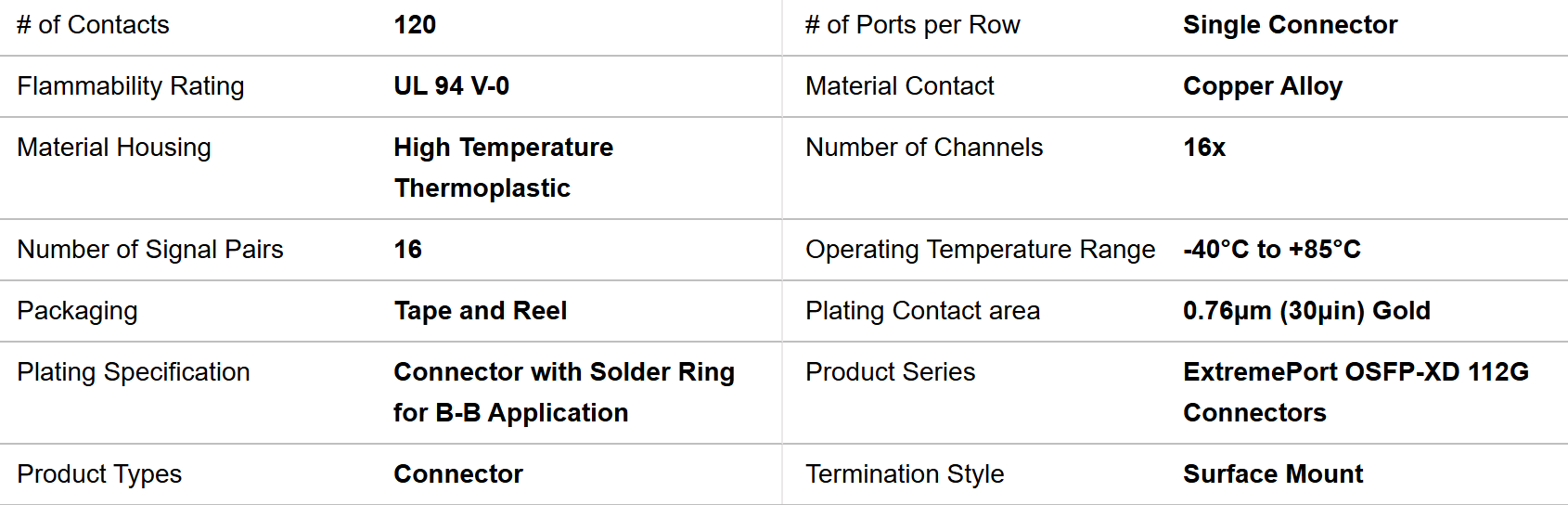This screenshot has height=505, width=1568.
Task: Click the "Packaging" row label
Action: (77, 311)
